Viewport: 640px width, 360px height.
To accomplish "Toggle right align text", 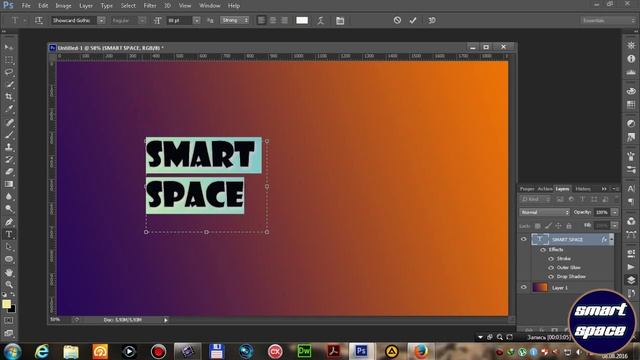I will pyautogui.click(x=284, y=20).
